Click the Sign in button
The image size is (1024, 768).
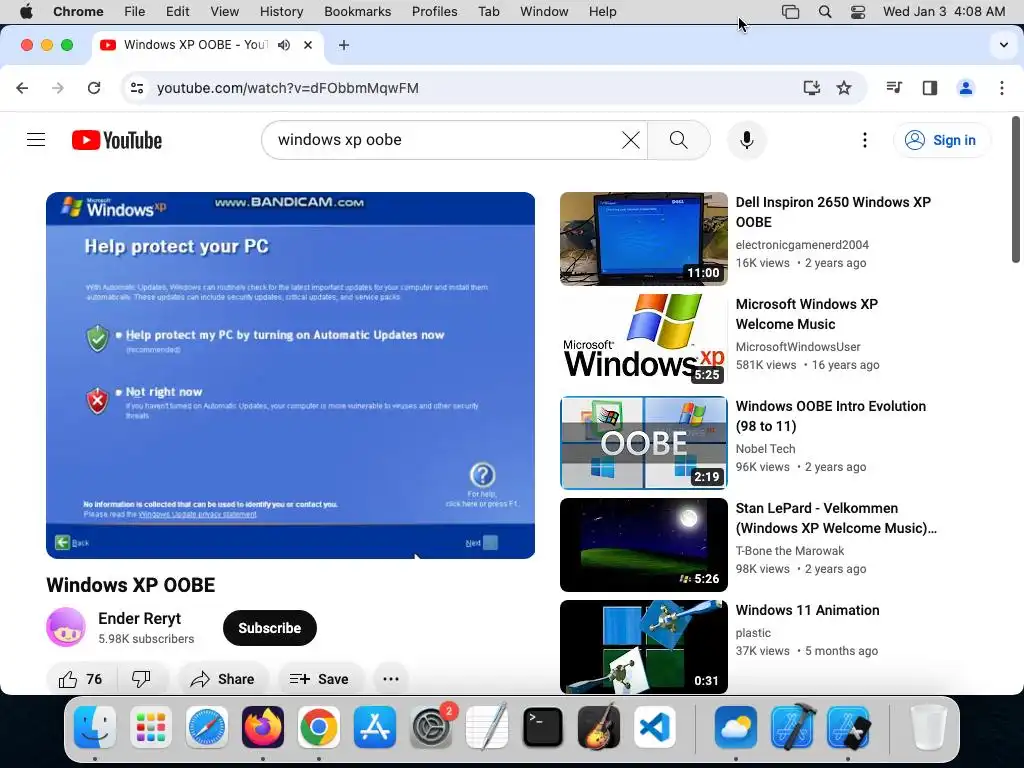[x=941, y=140]
